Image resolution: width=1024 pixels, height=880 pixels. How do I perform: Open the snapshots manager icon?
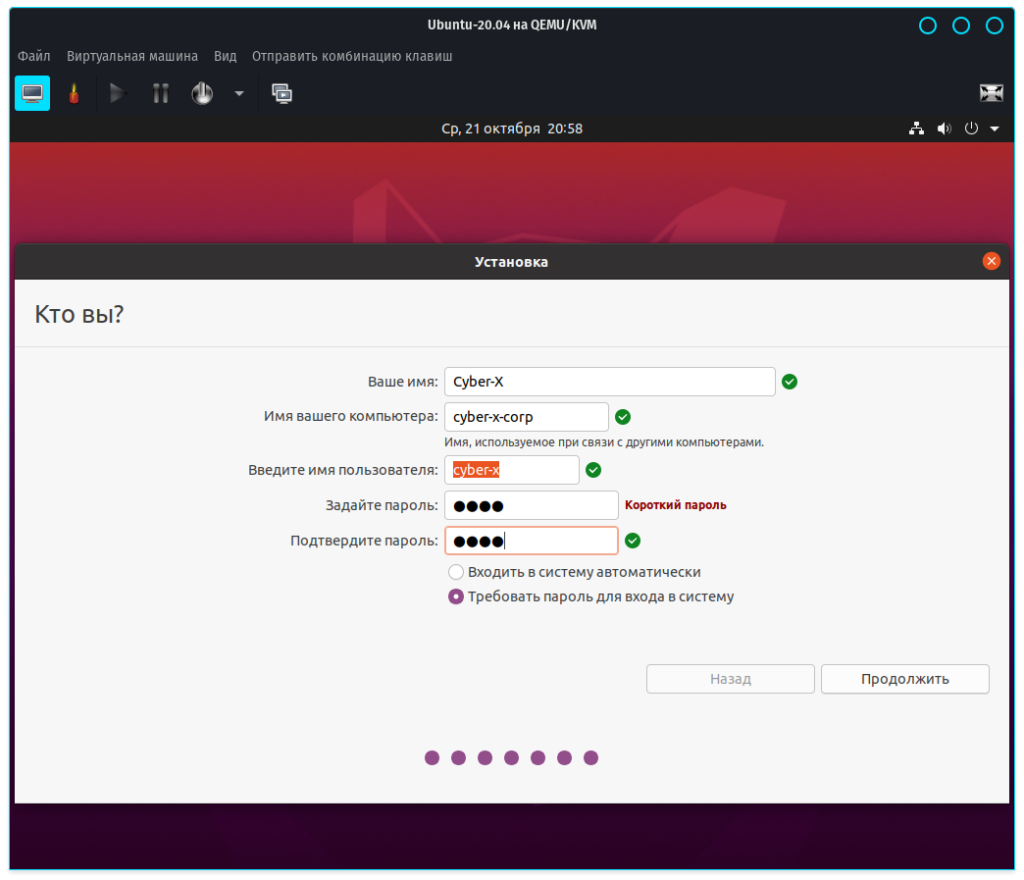pyautogui.click(x=282, y=93)
